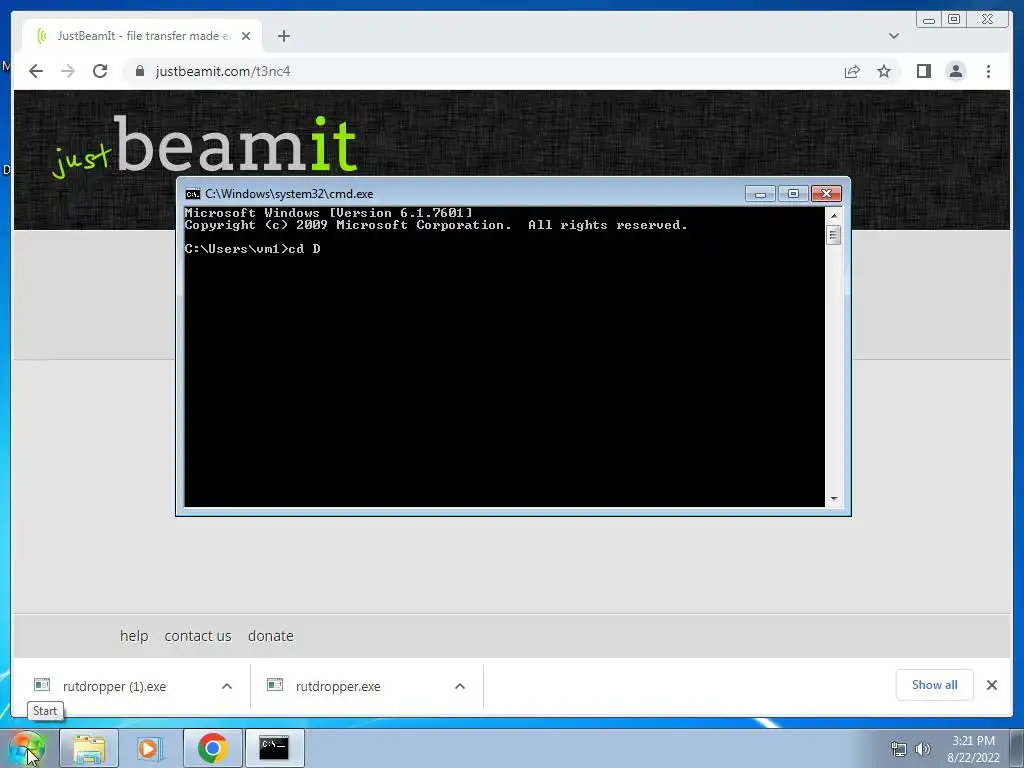
Task: Close the JustBeamIt tab
Action: pos(246,36)
